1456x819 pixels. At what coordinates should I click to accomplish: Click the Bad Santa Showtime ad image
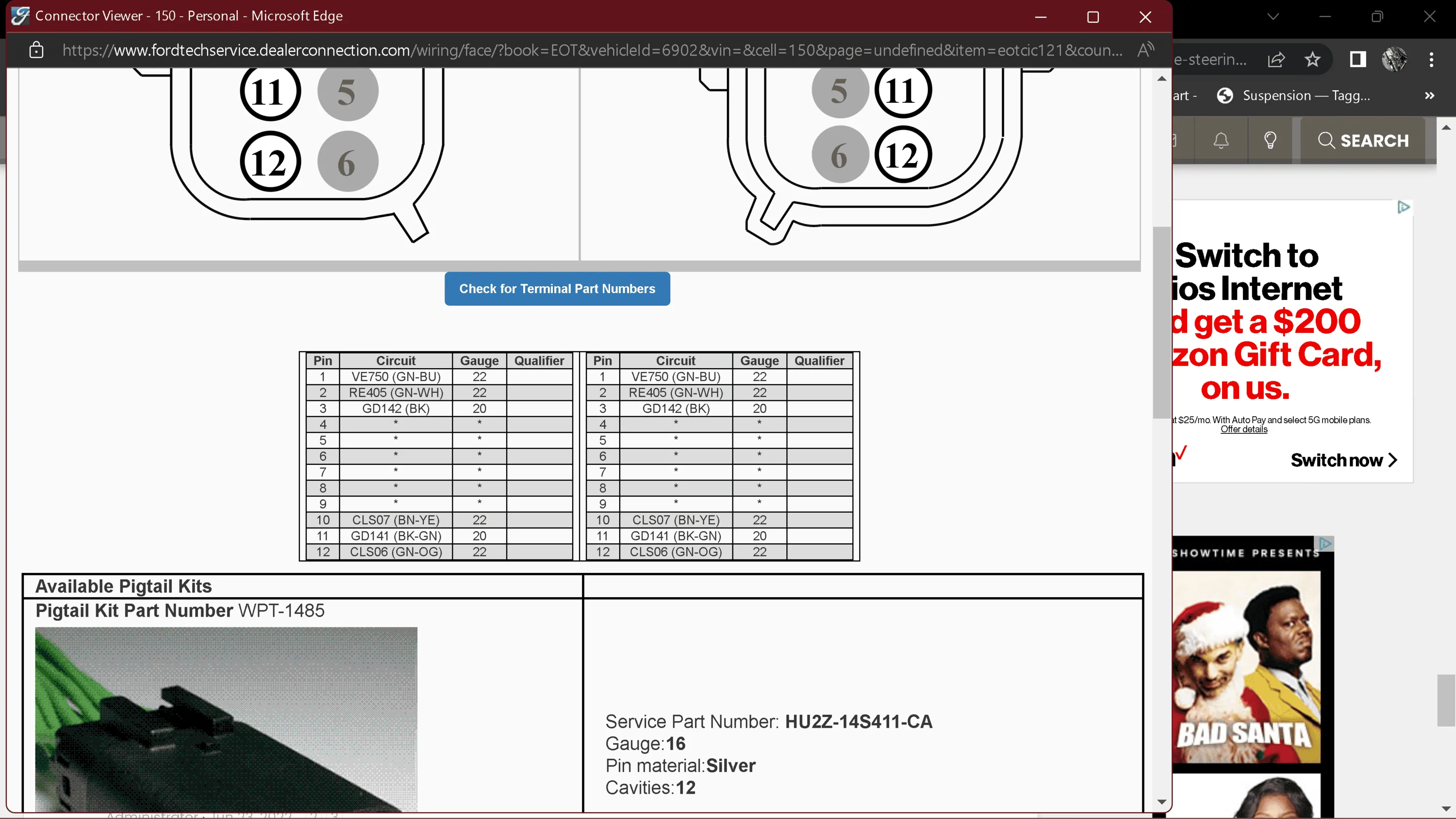[1246, 667]
